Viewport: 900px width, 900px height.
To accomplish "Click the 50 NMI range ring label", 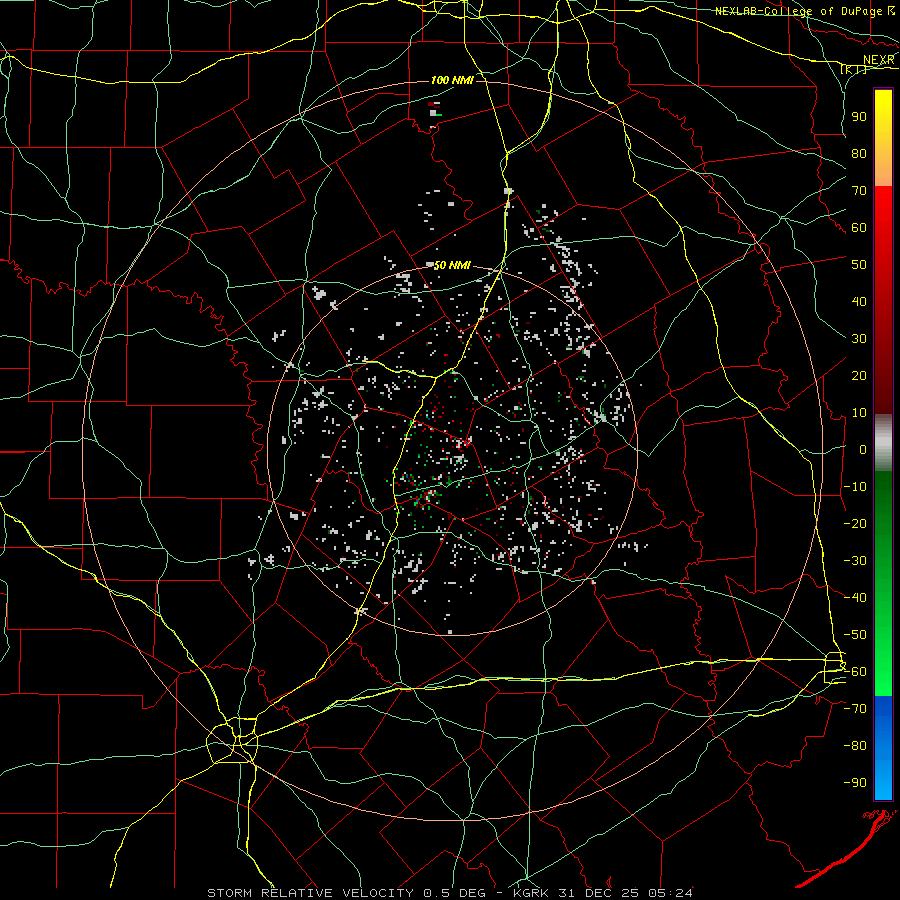I will (x=452, y=265).
